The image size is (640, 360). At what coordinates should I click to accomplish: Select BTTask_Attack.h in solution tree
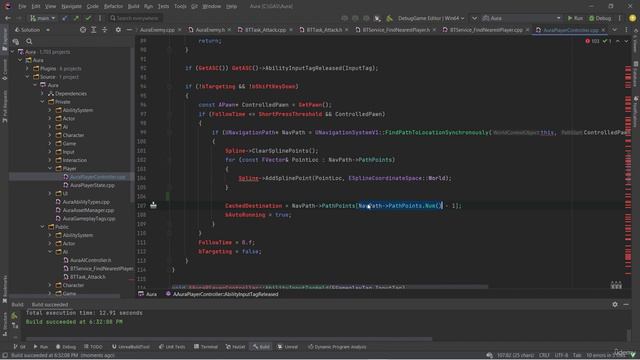88,277
